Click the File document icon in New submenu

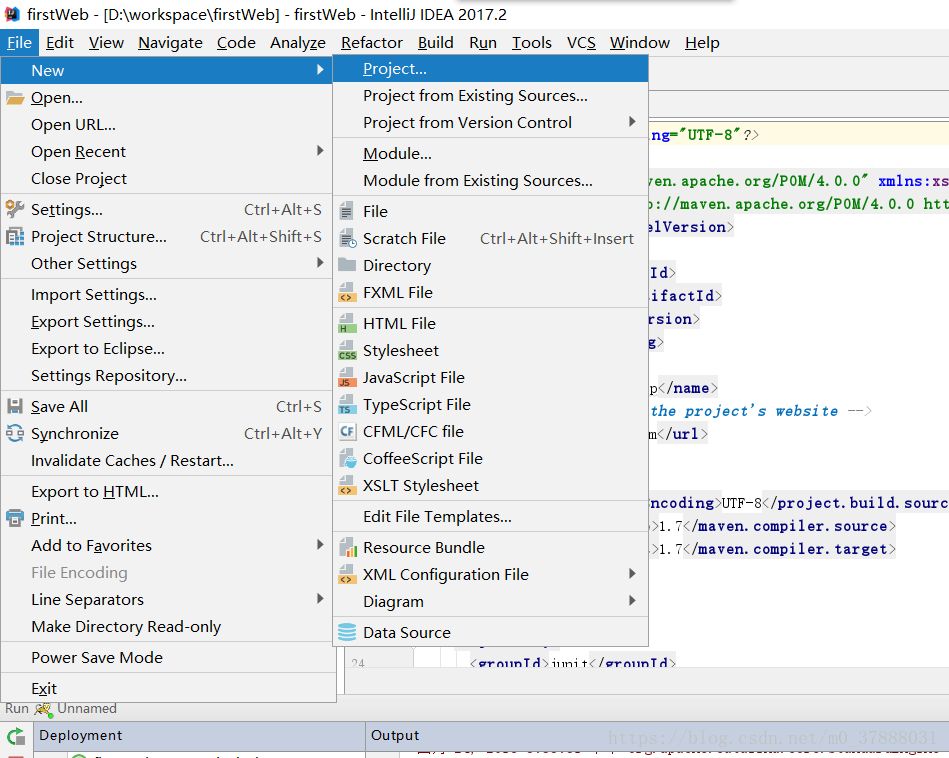[347, 211]
